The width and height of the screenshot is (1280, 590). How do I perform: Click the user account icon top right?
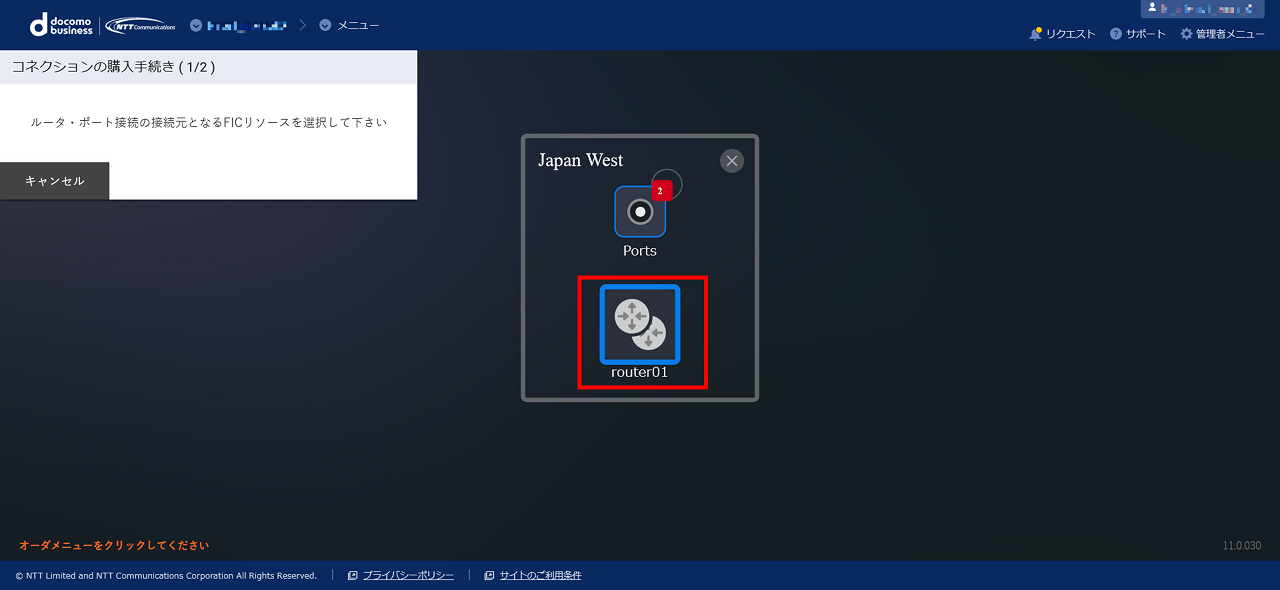[x=1152, y=8]
